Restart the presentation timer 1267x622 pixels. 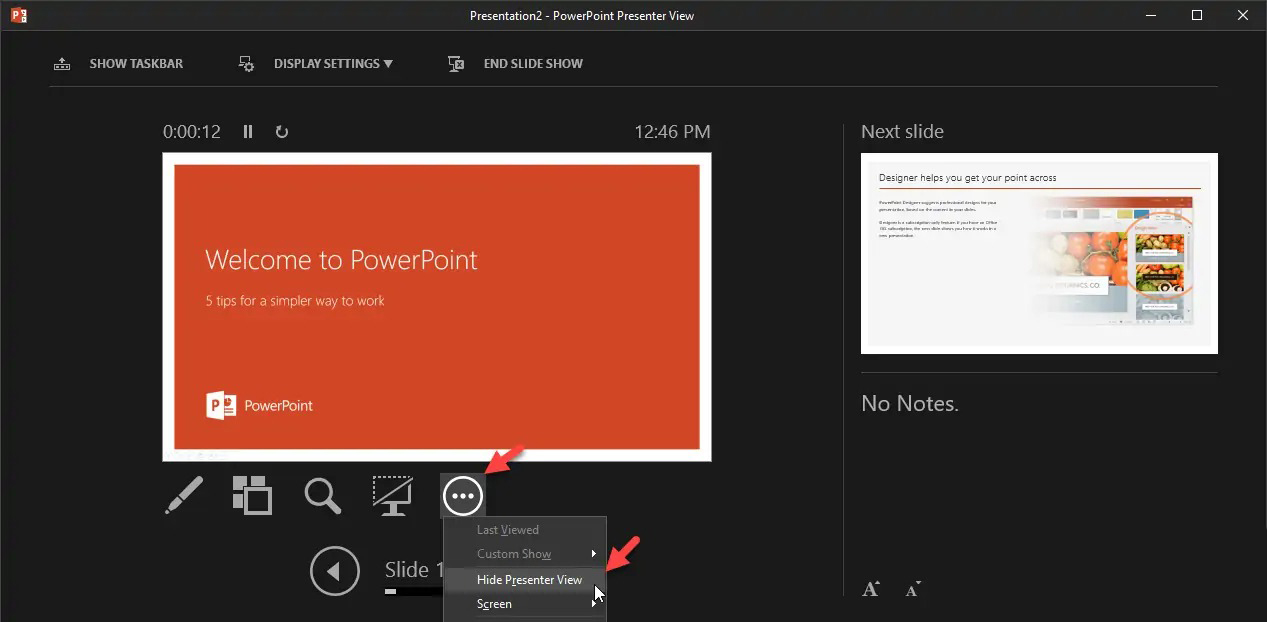pyautogui.click(x=282, y=131)
